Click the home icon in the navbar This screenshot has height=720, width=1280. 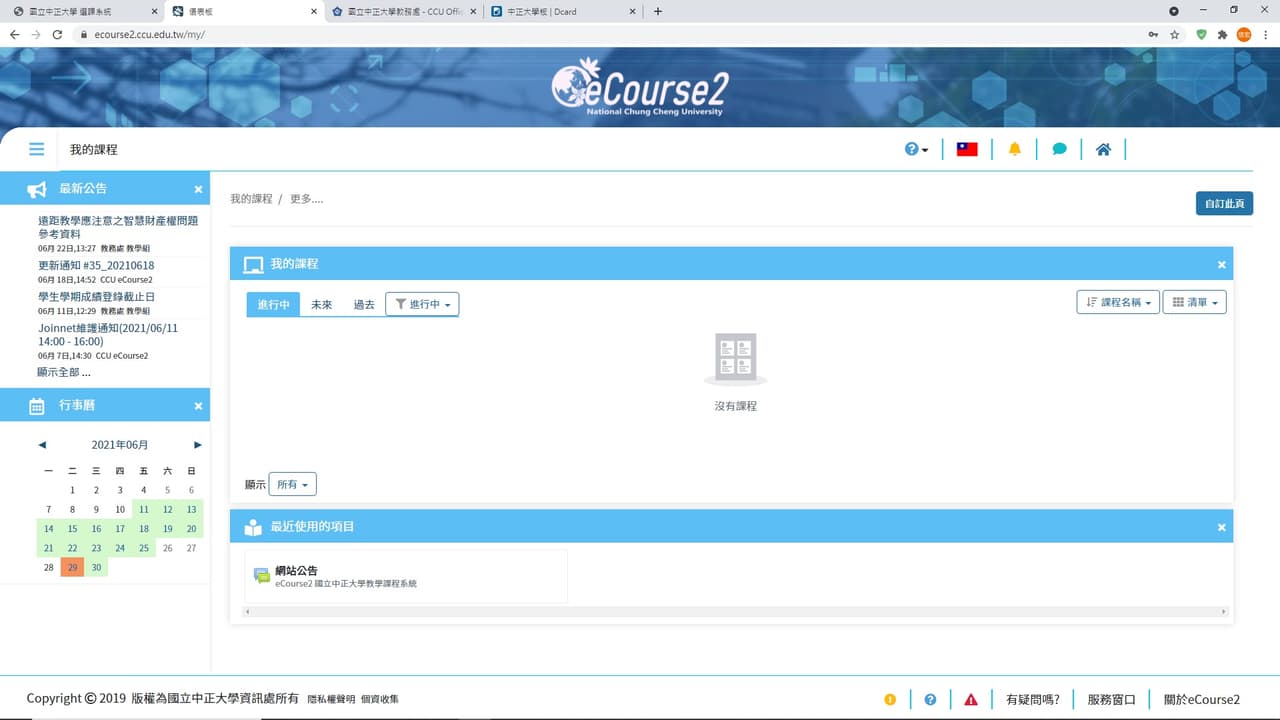click(1103, 148)
